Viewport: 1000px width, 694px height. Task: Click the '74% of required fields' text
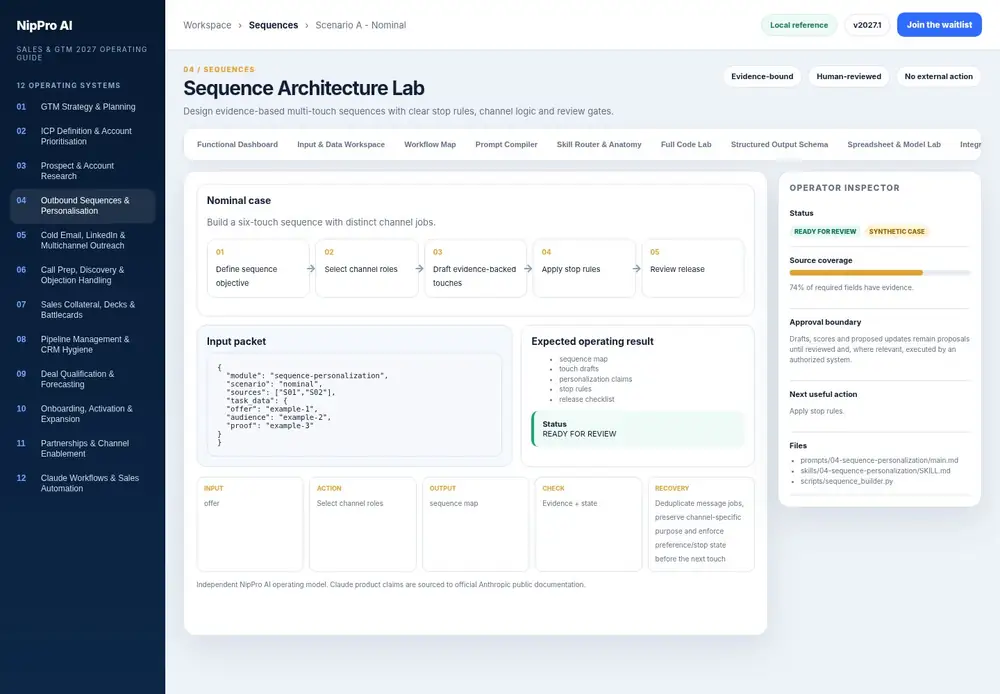click(851, 288)
